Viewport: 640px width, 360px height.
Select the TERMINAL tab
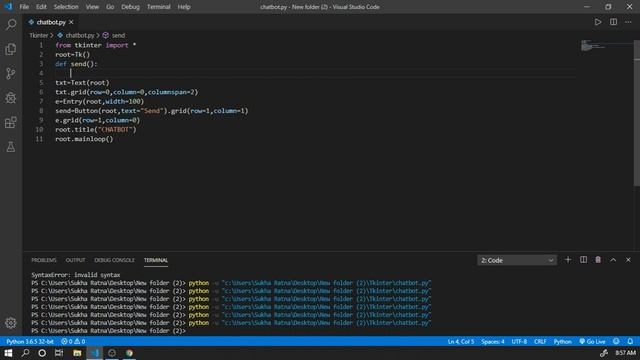click(156, 260)
